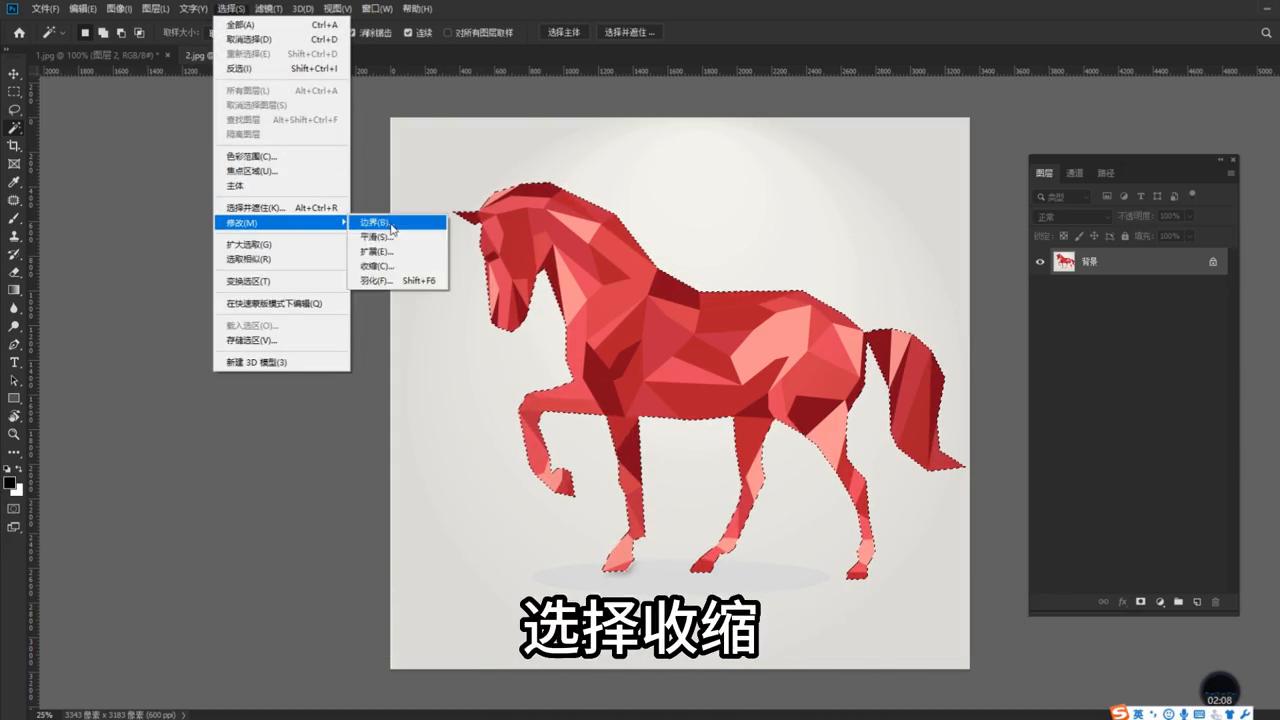
Task: Select the Crop tool
Action: (14, 146)
